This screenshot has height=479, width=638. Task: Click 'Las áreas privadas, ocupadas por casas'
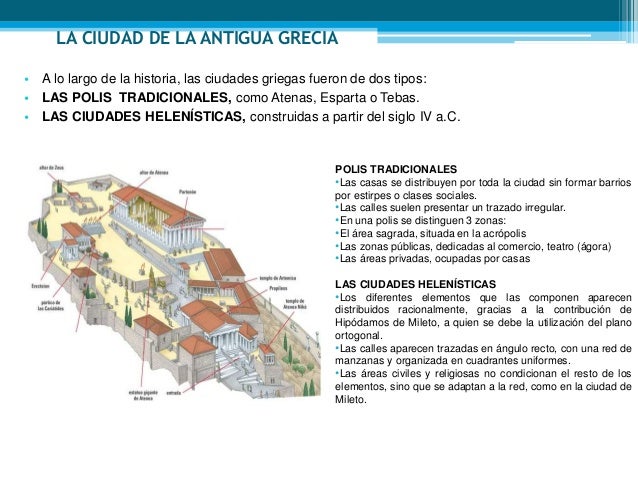433,258
